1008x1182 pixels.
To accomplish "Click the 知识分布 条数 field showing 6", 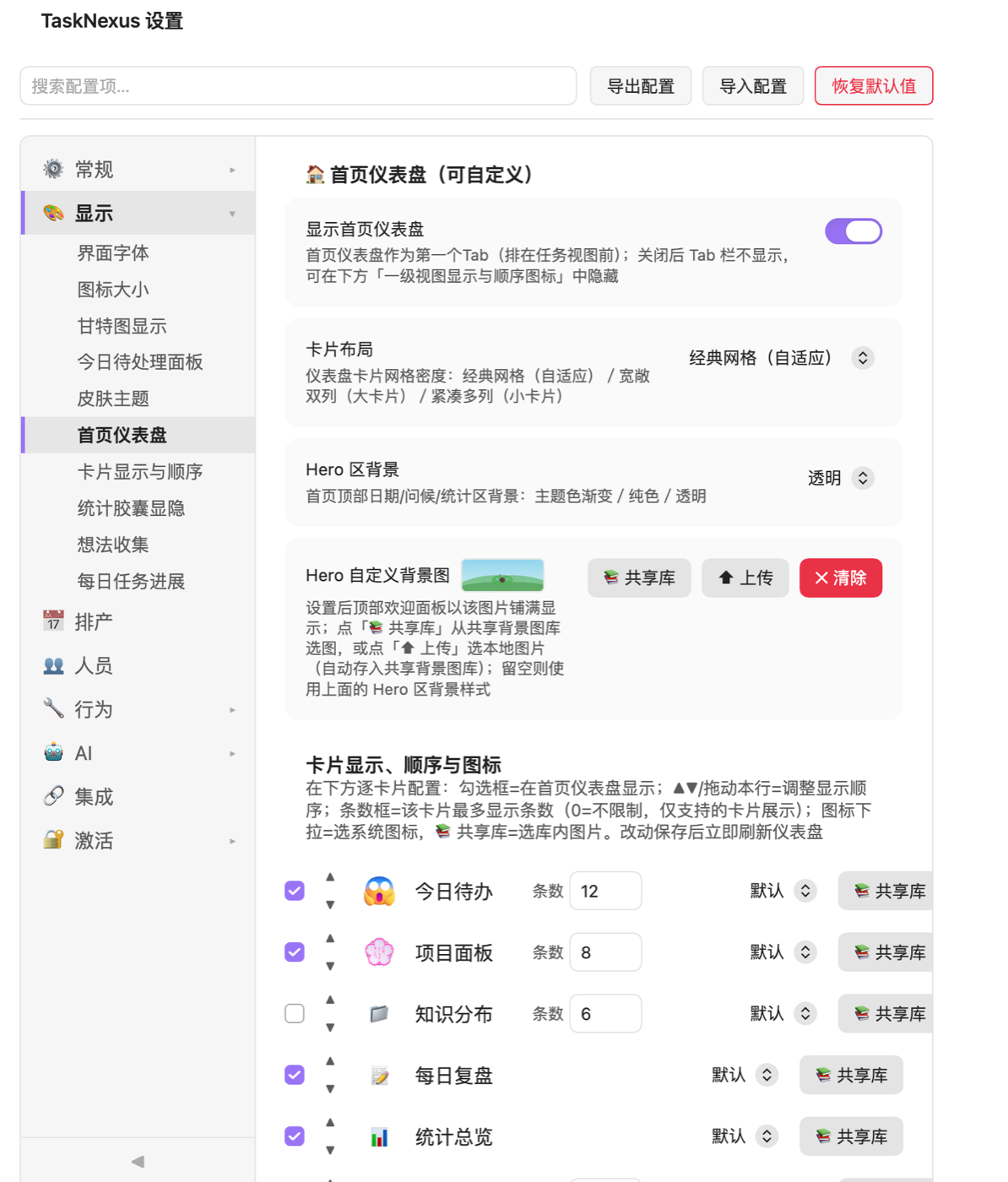I will (605, 1013).
